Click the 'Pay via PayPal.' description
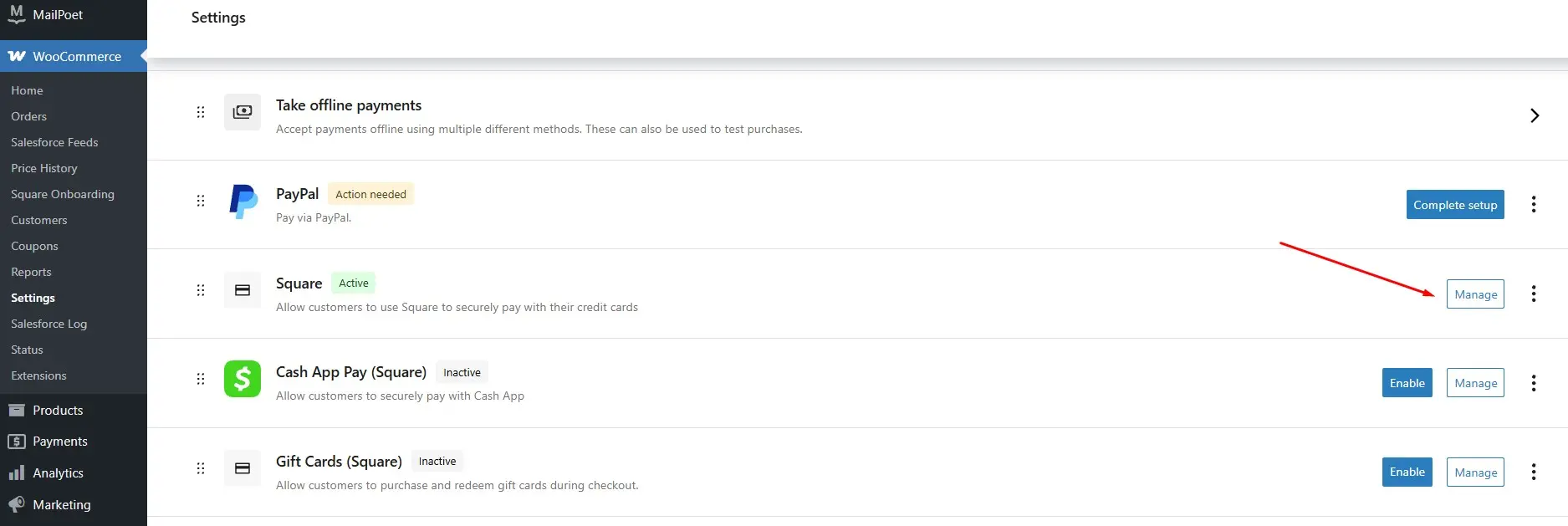Screen dimensions: 1568x526 point(314,217)
